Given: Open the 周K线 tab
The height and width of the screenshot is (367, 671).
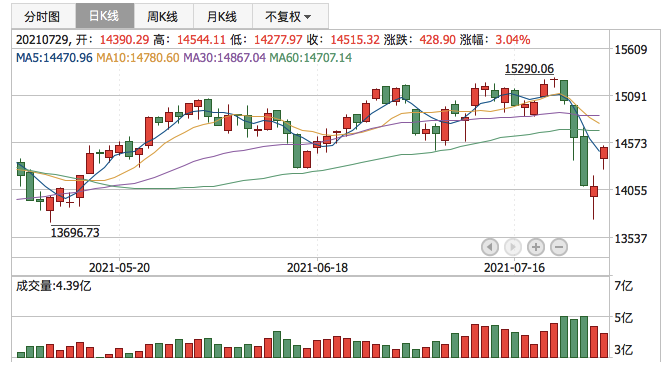Looking at the screenshot, I should pos(163,17).
